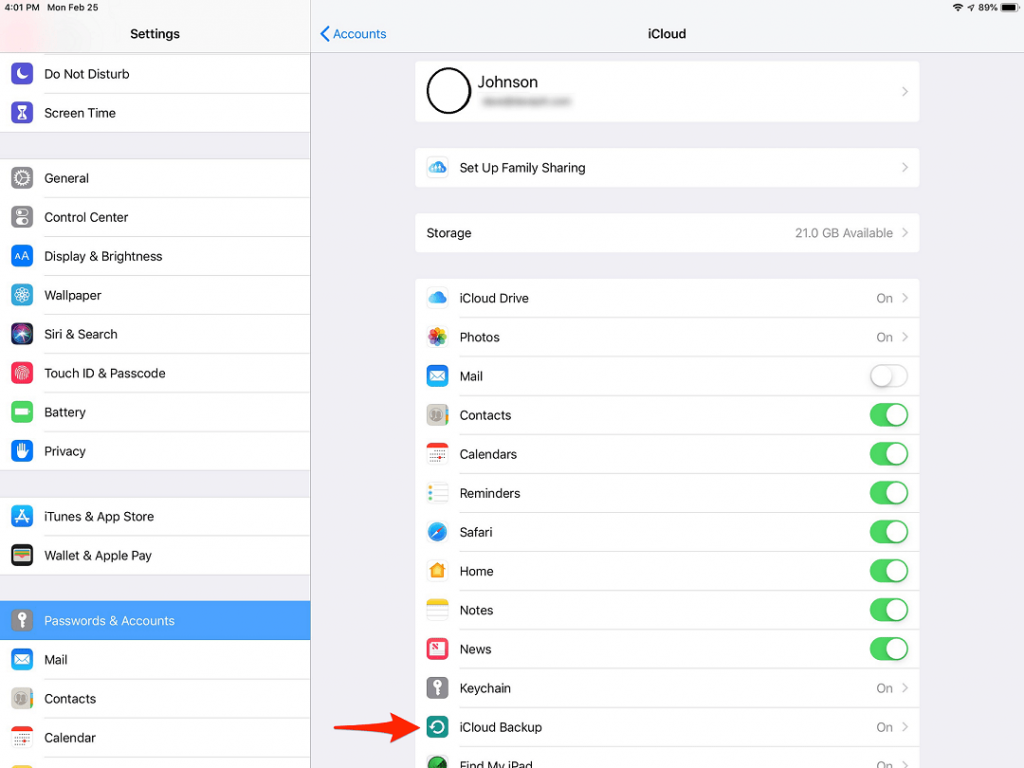
Task: Tap the Wallpaper flower icon
Action: tap(22, 295)
